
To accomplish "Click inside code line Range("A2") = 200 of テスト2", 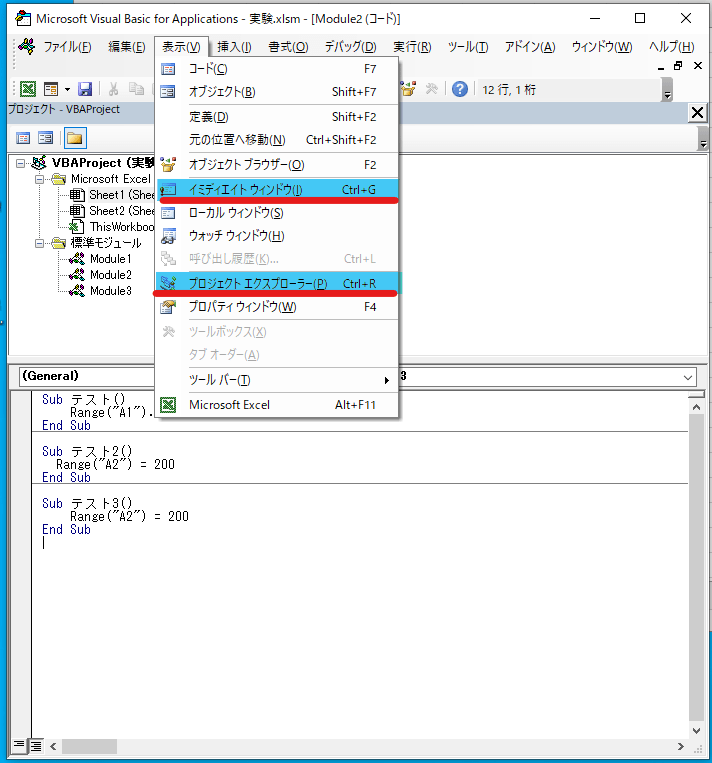I will [115, 464].
